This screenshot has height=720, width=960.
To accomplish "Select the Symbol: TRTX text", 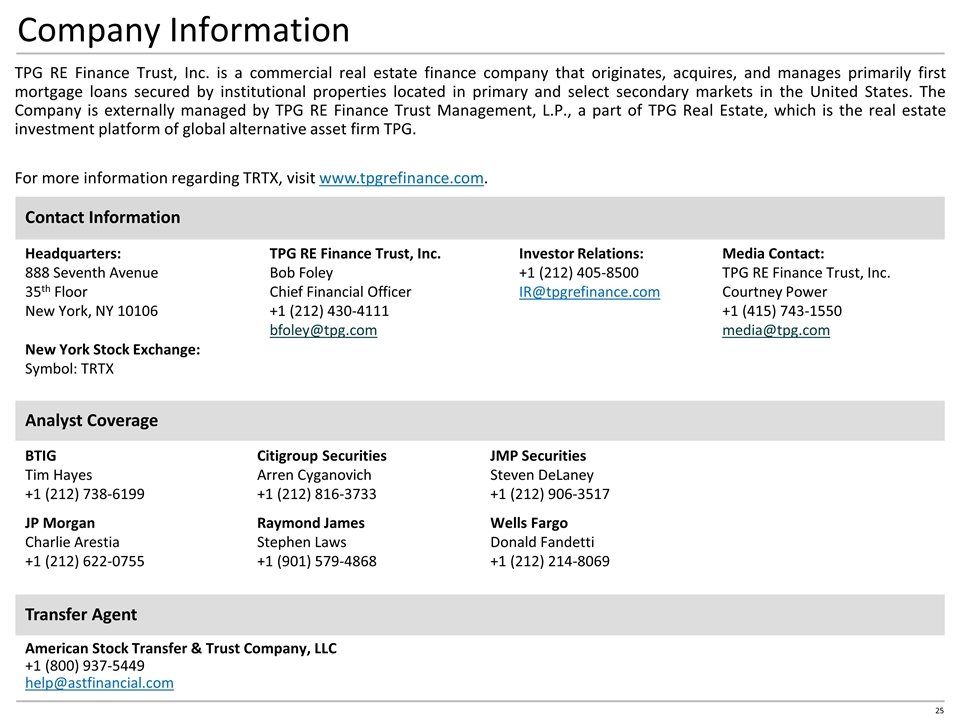I will [x=69, y=369].
